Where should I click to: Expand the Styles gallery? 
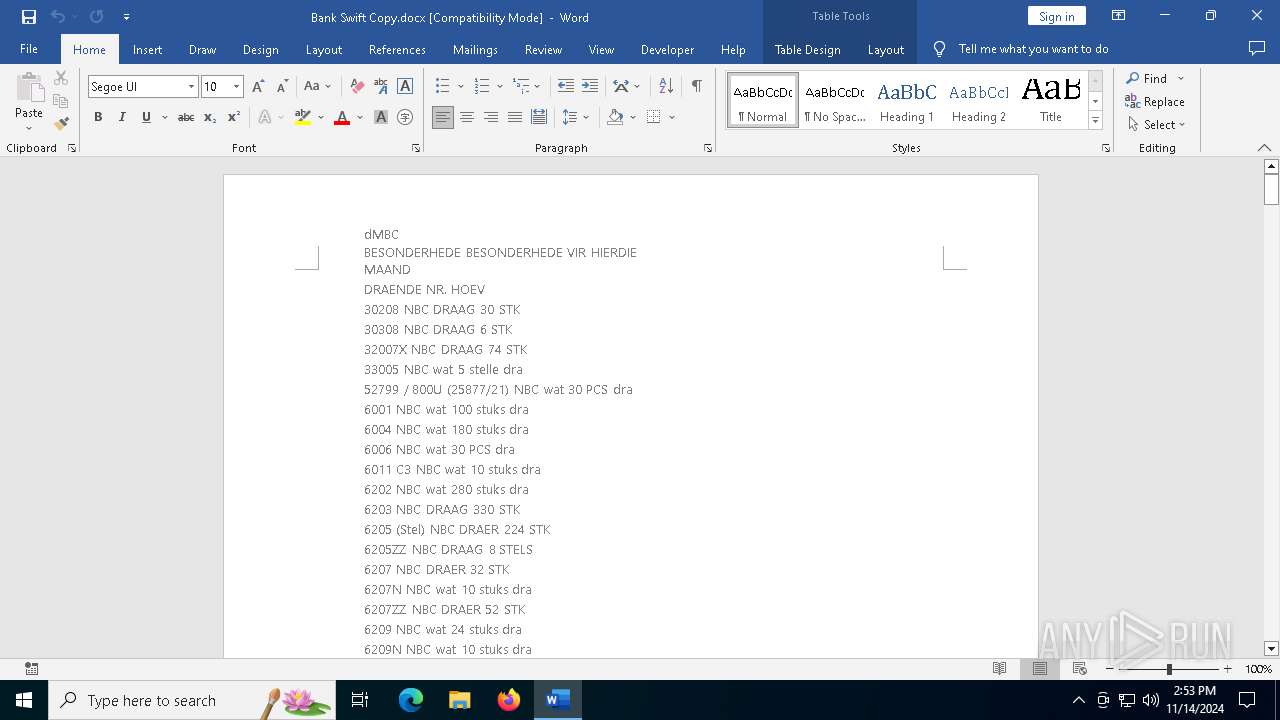1096,121
